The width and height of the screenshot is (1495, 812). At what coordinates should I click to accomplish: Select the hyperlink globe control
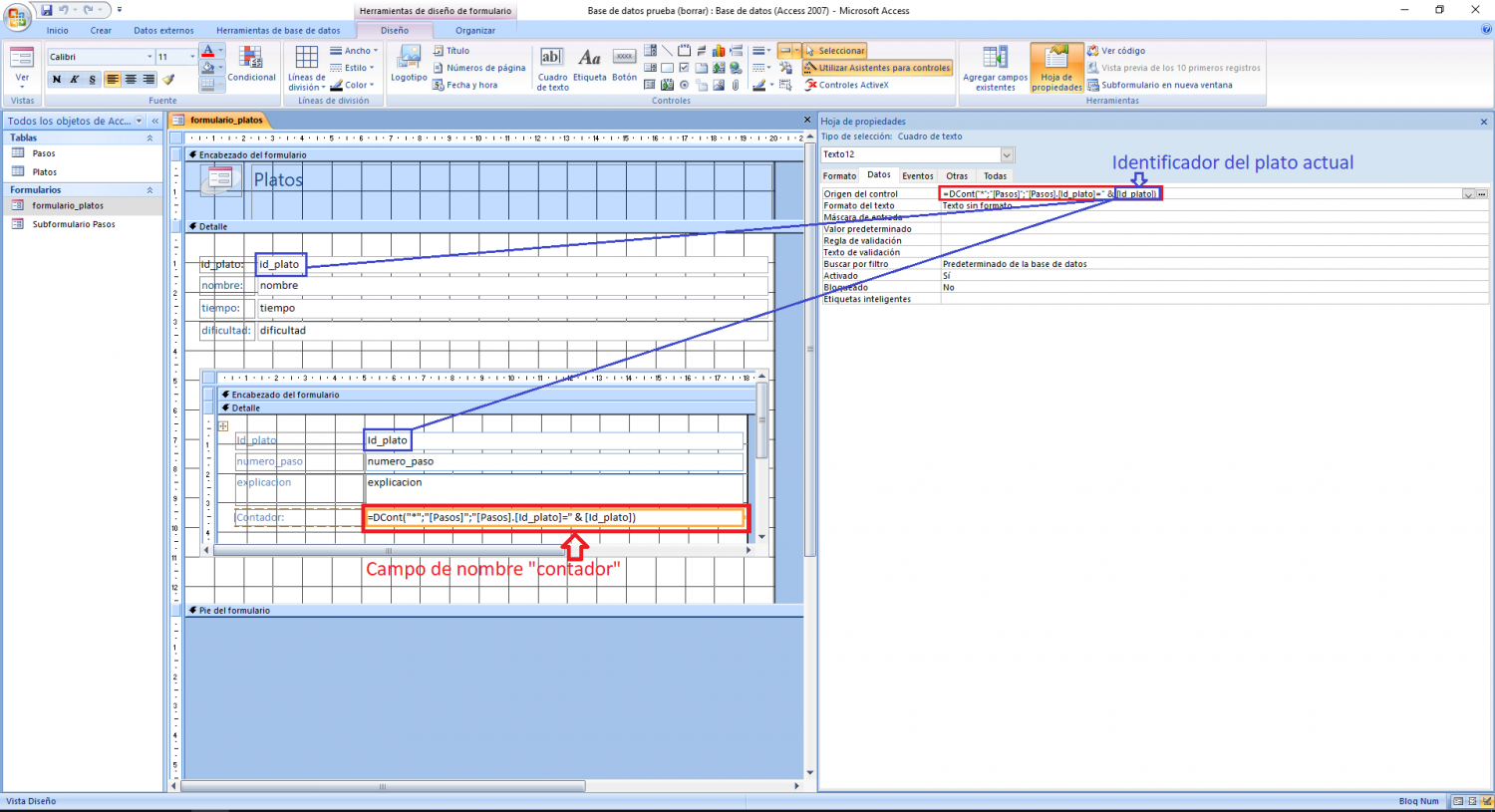[x=736, y=68]
